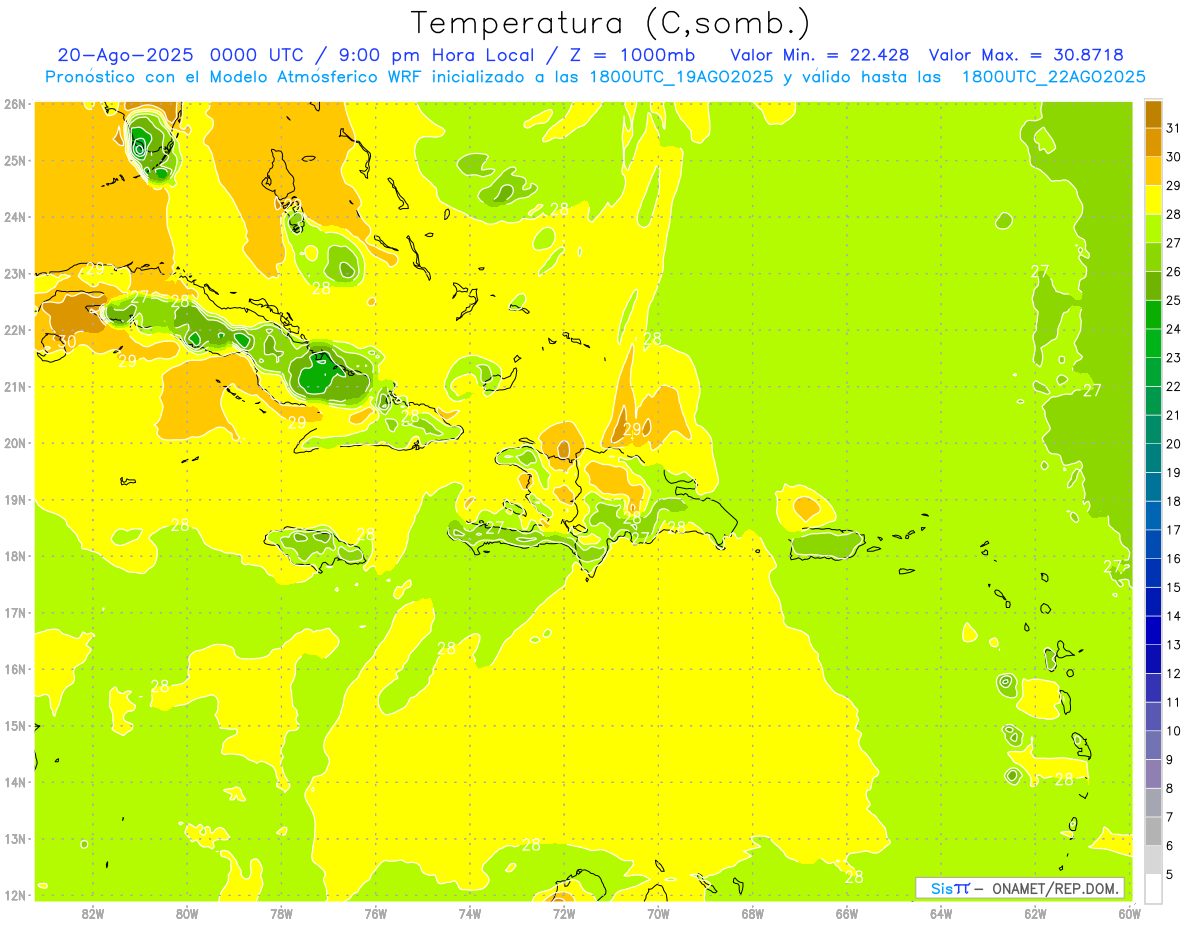Click the longitude label '76W'
Viewport: 1200px width, 927px height.
(375, 913)
